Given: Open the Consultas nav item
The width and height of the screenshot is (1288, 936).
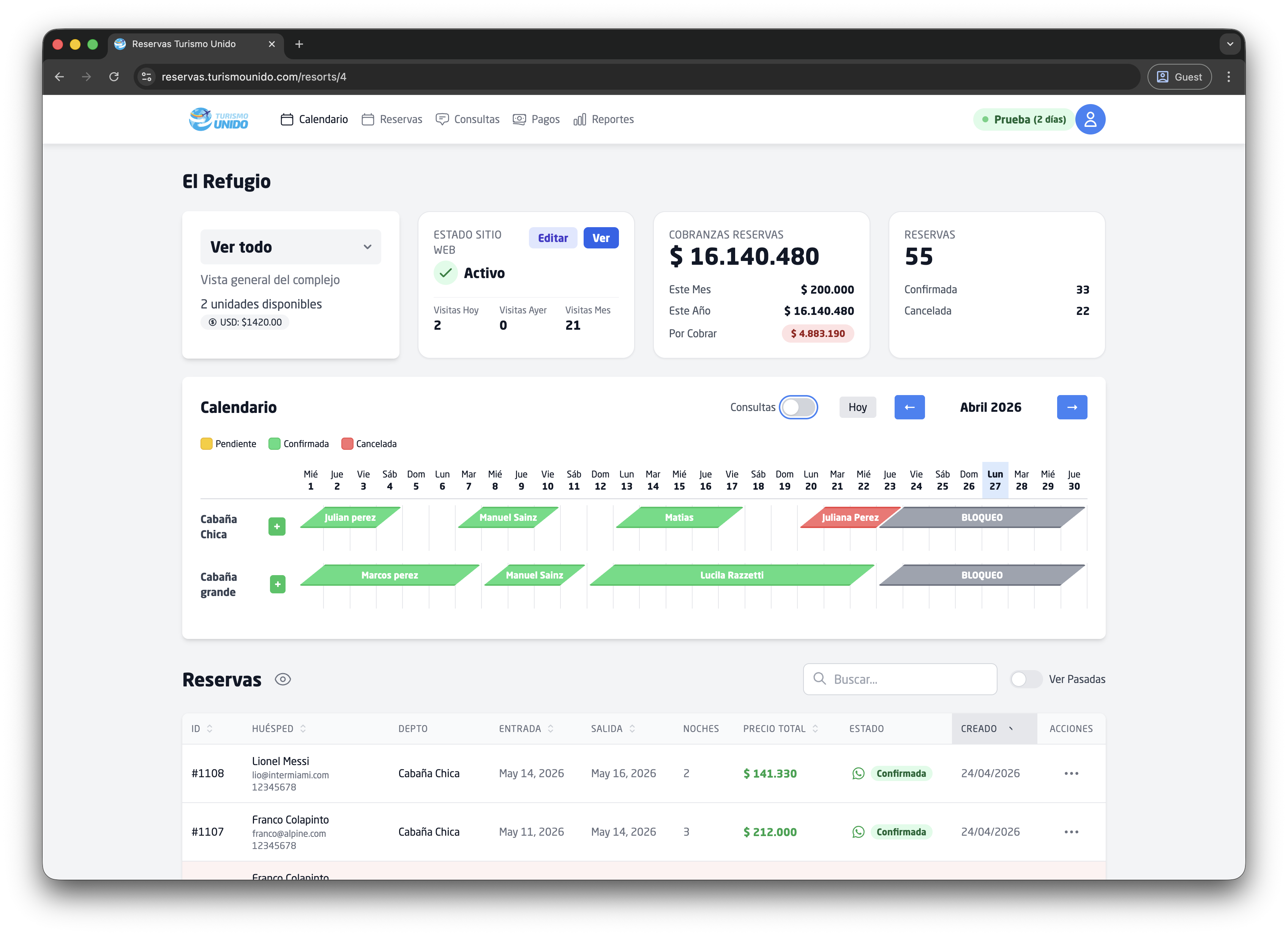Looking at the screenshot, I should point(467,119).
